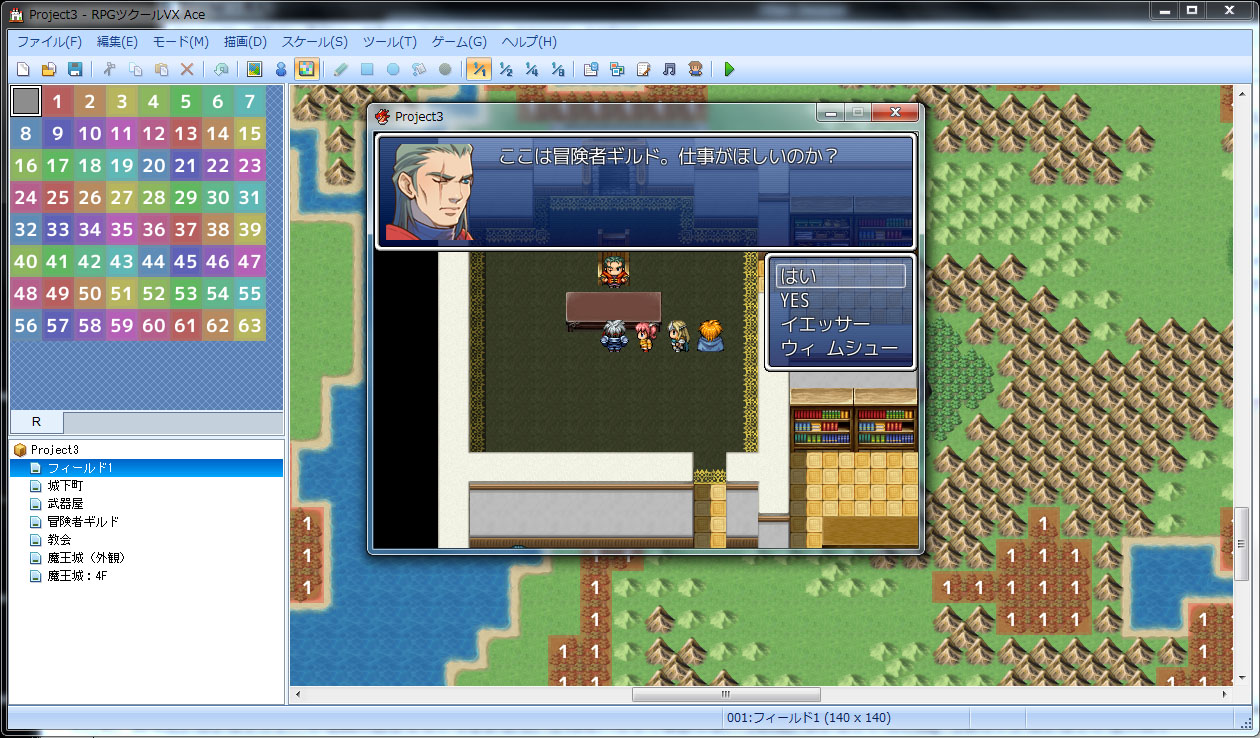Open the ゲーム(G) menu

[459, 42]
